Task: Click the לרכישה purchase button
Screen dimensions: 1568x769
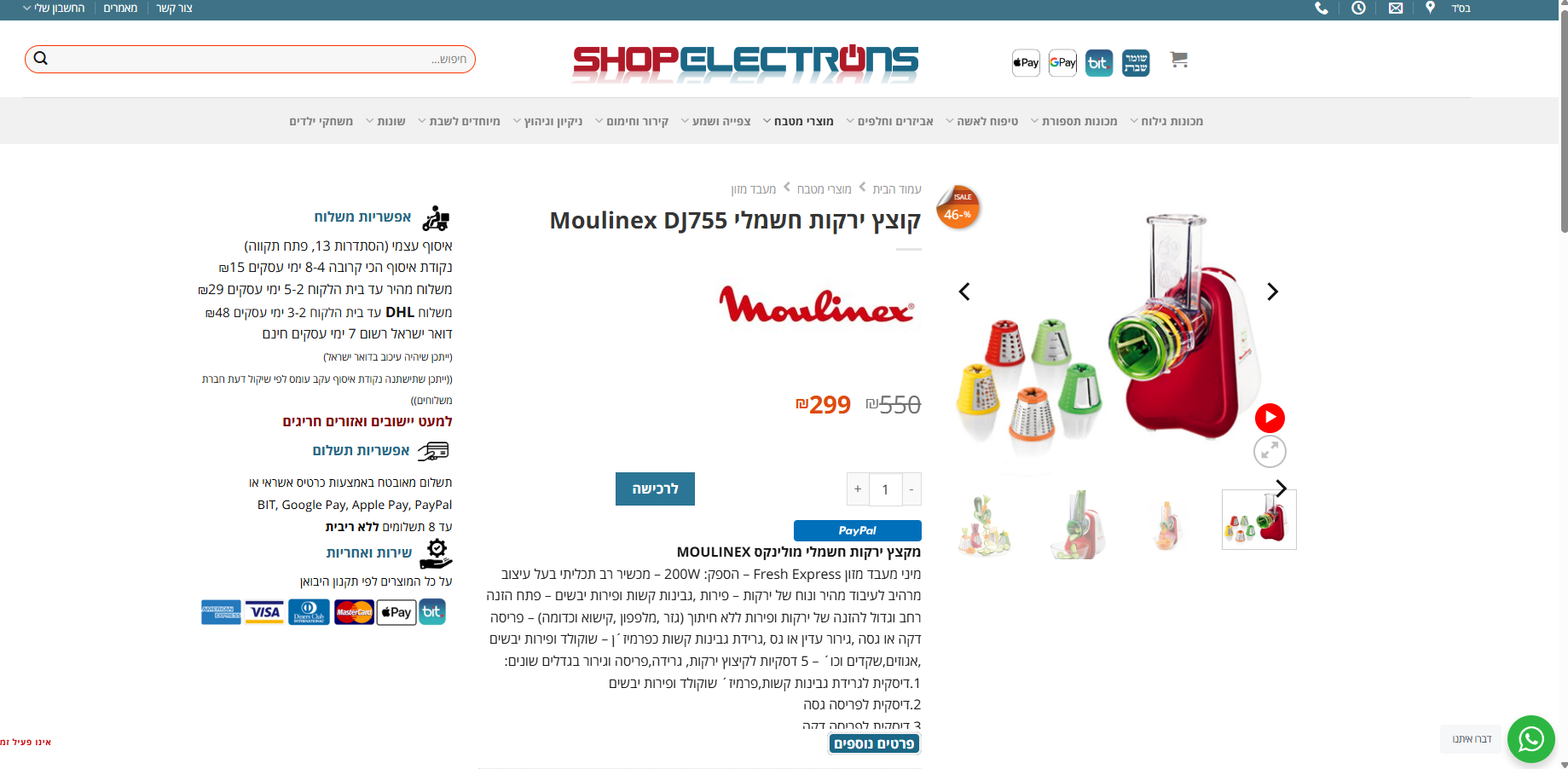Action: coord(655,489)
